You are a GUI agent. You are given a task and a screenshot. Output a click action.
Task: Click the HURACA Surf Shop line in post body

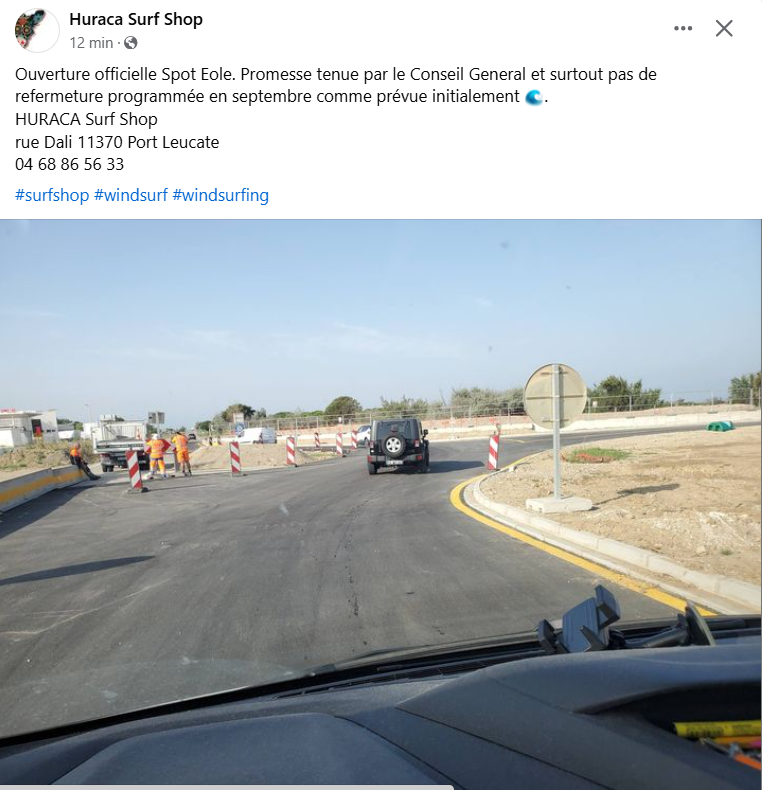[x=86, y=119]
